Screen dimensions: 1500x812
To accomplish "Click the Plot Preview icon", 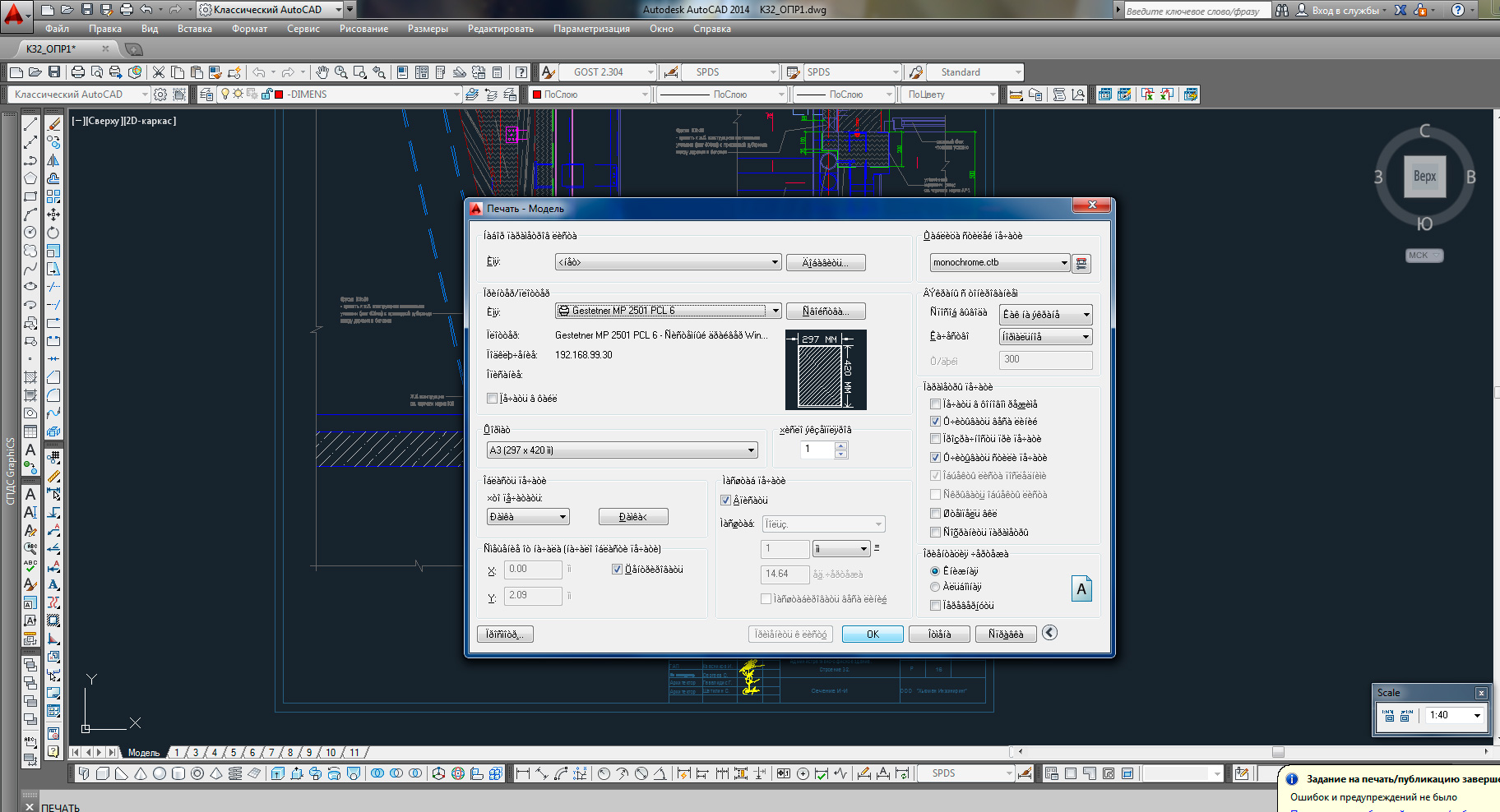I will point(97,72).
